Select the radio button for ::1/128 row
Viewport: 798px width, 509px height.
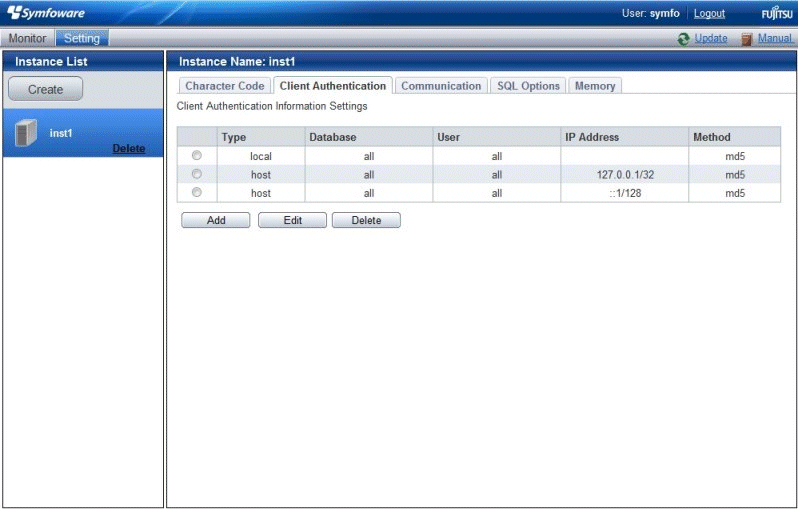pyautogui.click(x=196, y=192)
